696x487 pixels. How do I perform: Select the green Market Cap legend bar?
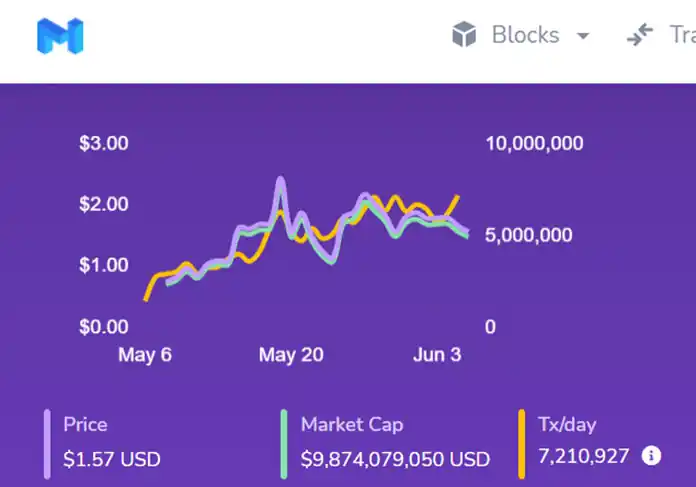pyautogui.click(x=285, y=443)
